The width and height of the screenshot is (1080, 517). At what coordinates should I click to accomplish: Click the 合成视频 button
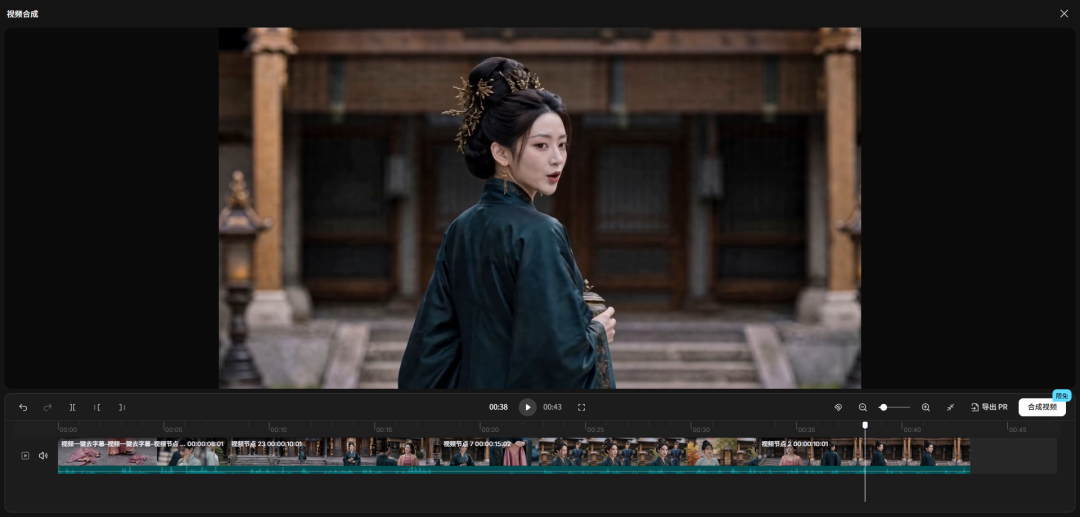1042,408
